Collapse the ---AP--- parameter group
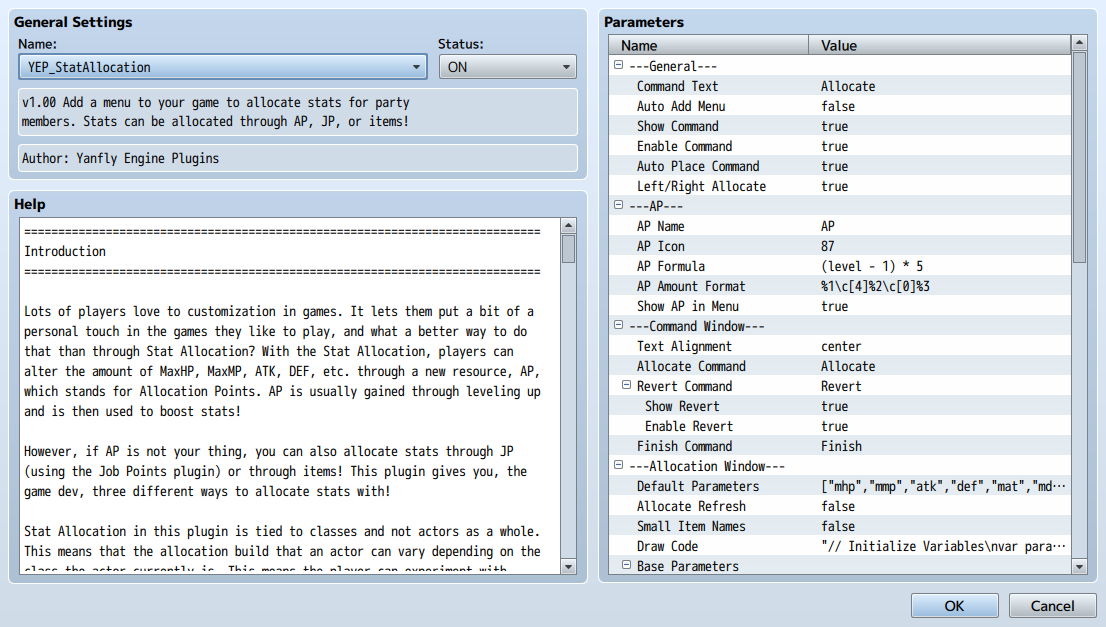The height and width of the screenshot is (627, 1106). coord(619,205)
